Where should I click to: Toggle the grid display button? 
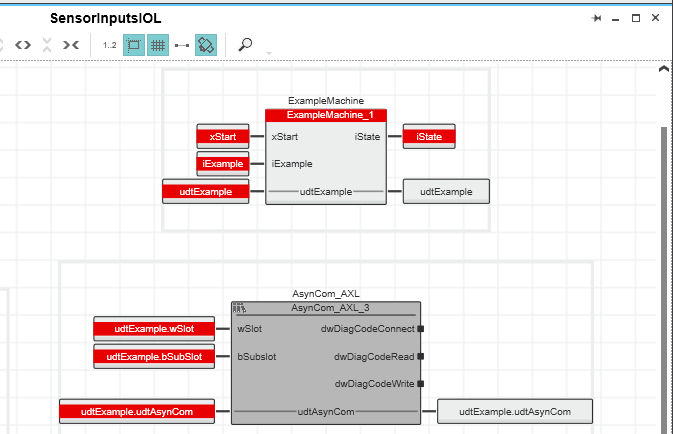tap(158, 45)
